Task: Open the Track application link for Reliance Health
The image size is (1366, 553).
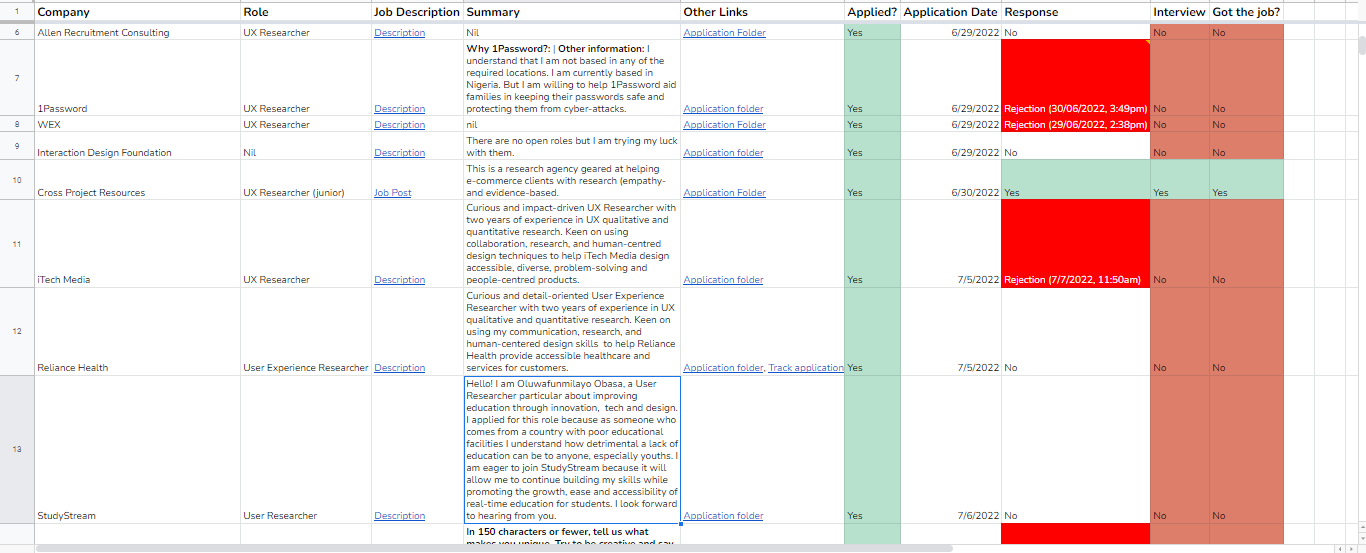Action: [x=806, y=368]
